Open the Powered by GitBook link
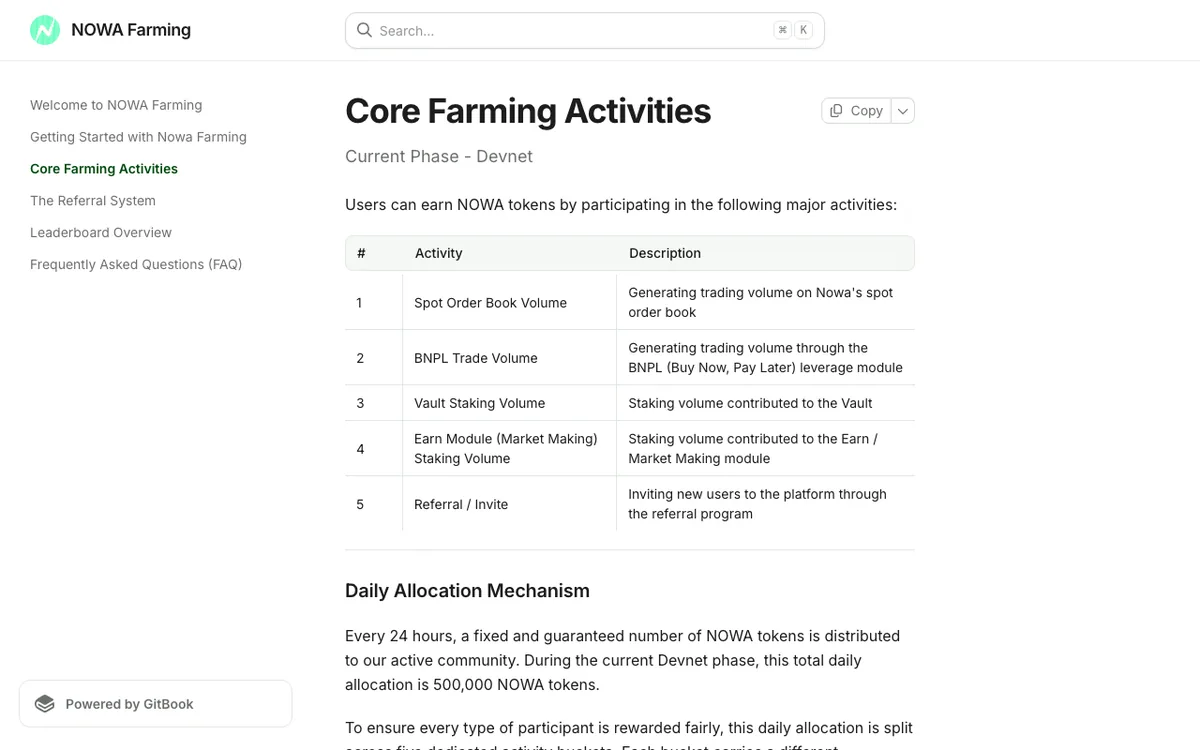This screenshot has width=1200, height=750. click(156, 704)
